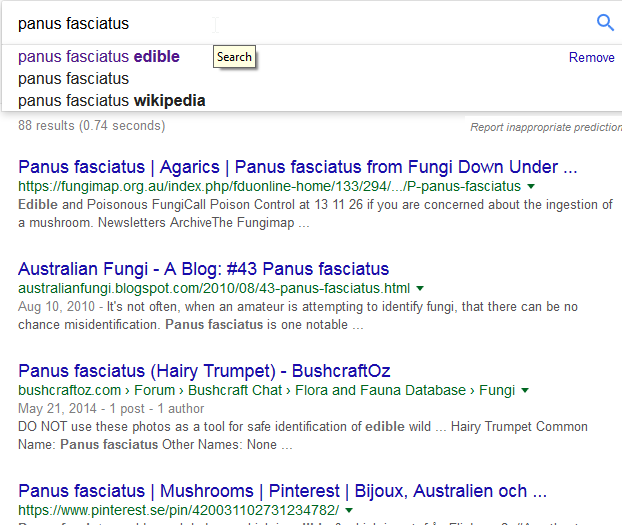Expand the arrow beside the australianfungi.blogspot.com URL

[x=420, y=289]
